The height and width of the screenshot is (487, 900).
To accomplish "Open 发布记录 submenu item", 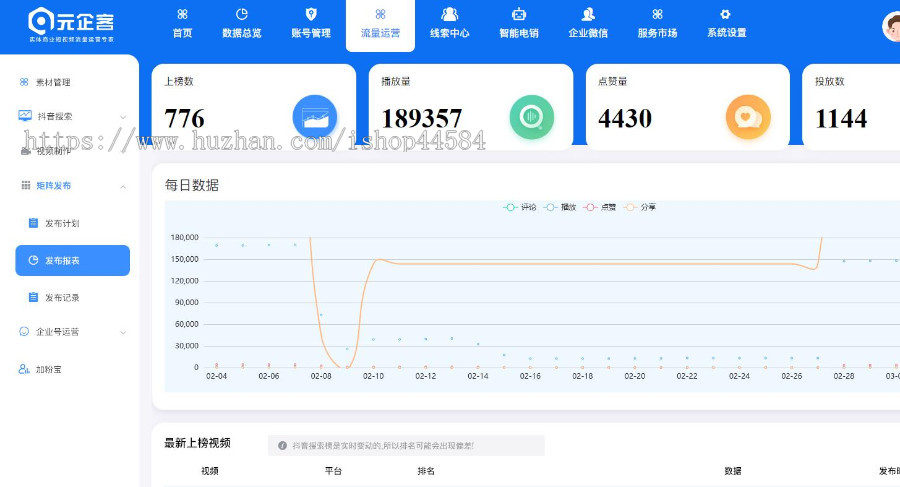I will [x=62, y=297].
